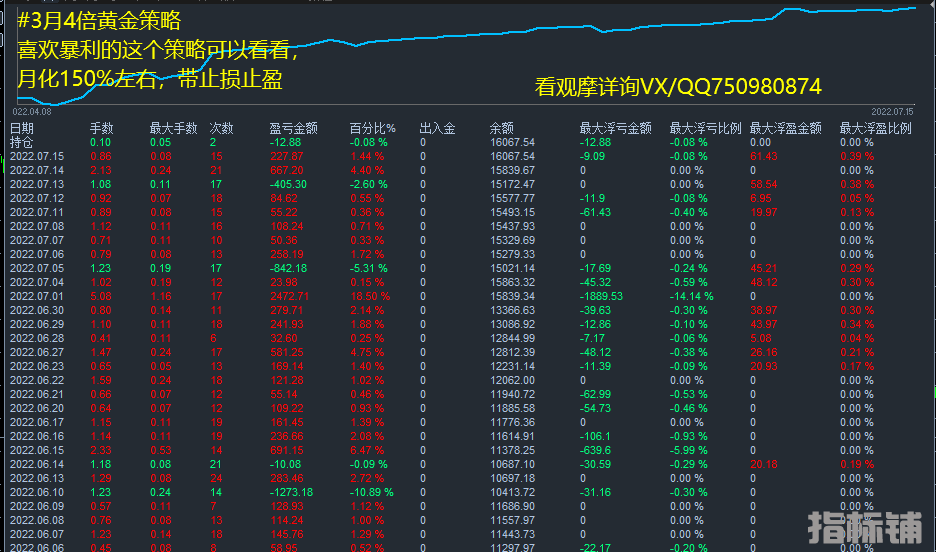
Task: Click the date 2022.07.05 row
Action: 37,269
